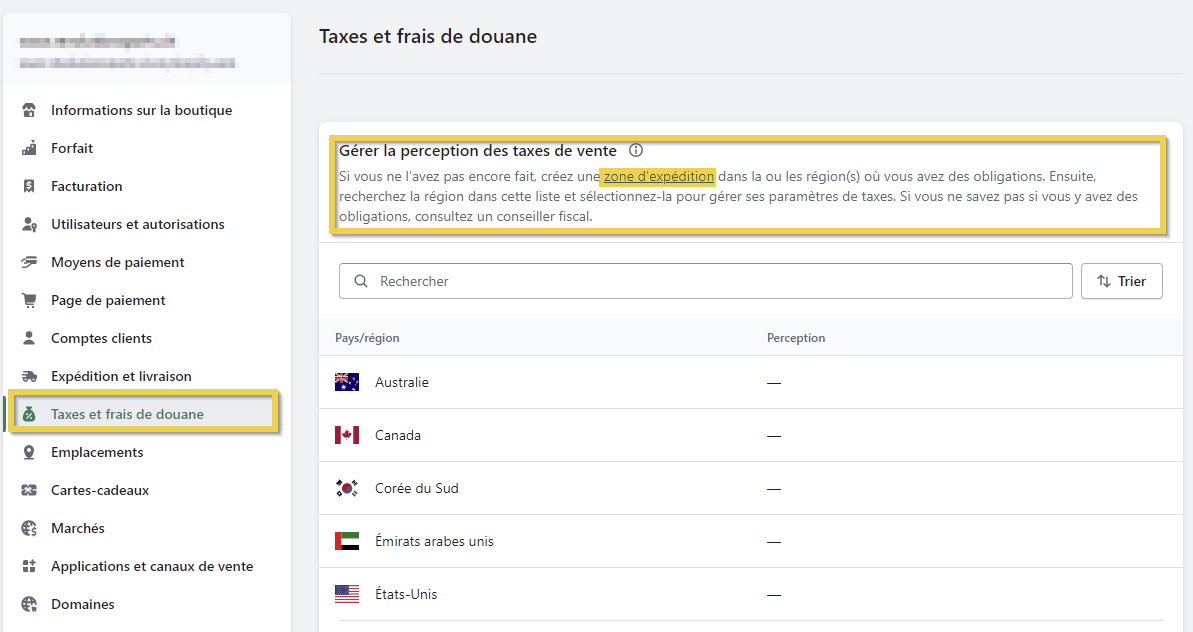Follow the zone d'expédition link
The width and height of the screenshot is (1193, 632).
point(659,177)
